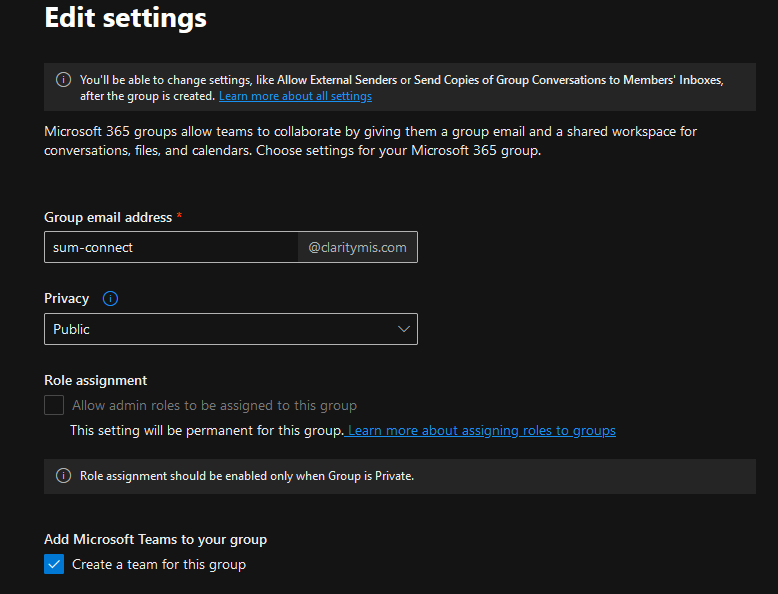
Task: Open Learn more about all settings link
Action: tap(295, 96)
